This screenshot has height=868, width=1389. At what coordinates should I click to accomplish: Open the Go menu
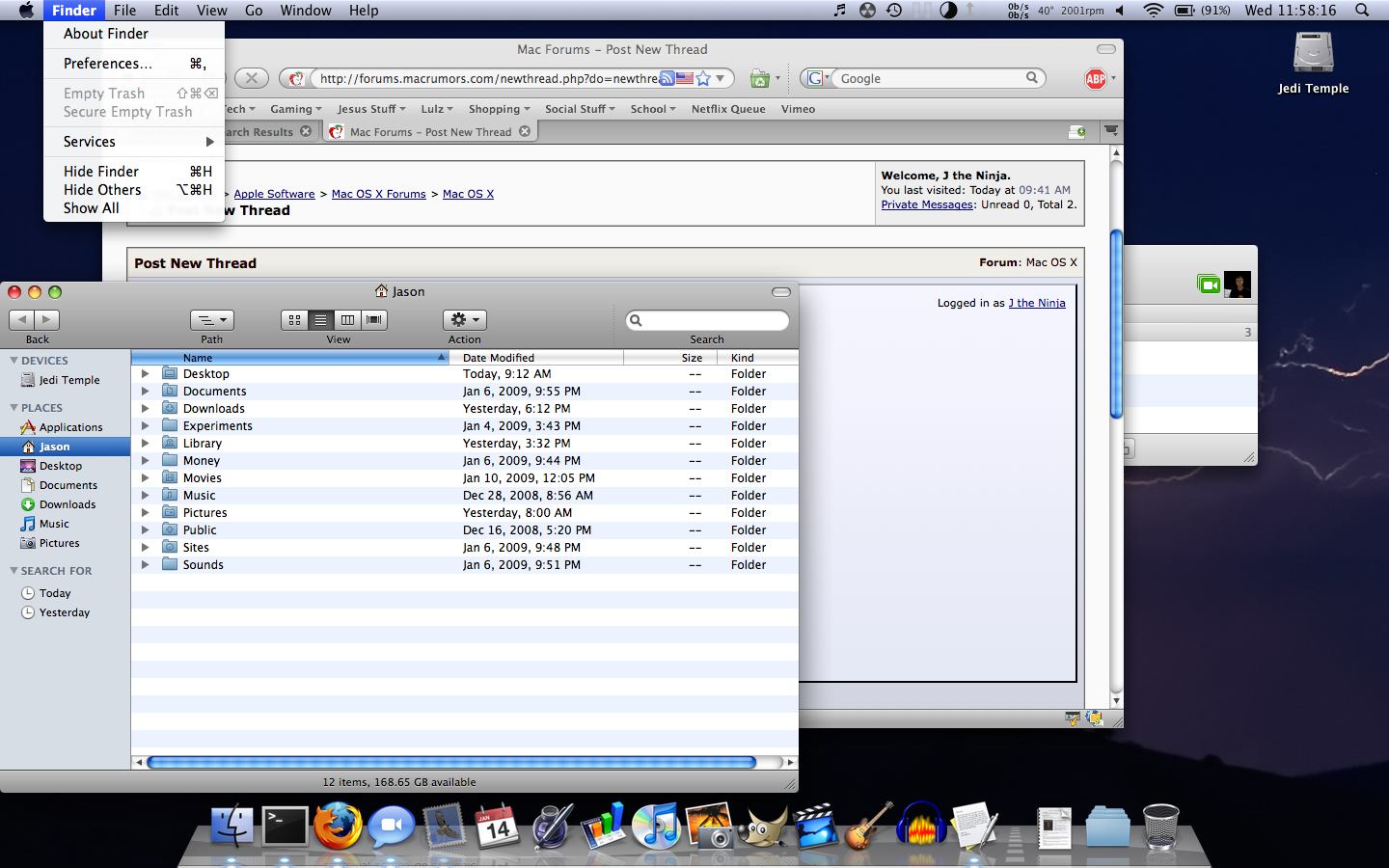(x=254, y=10)
